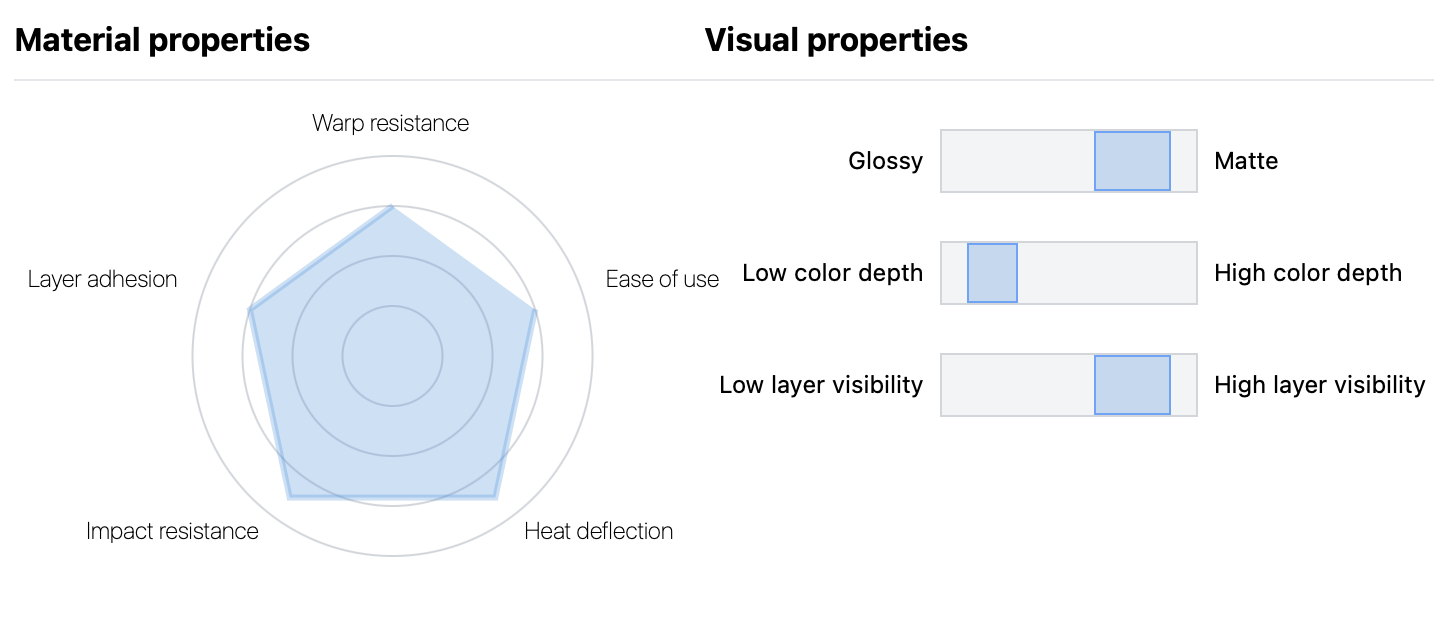Click the Glossy label
Viewport: 1444px width, 626px height.
(885, 161)
